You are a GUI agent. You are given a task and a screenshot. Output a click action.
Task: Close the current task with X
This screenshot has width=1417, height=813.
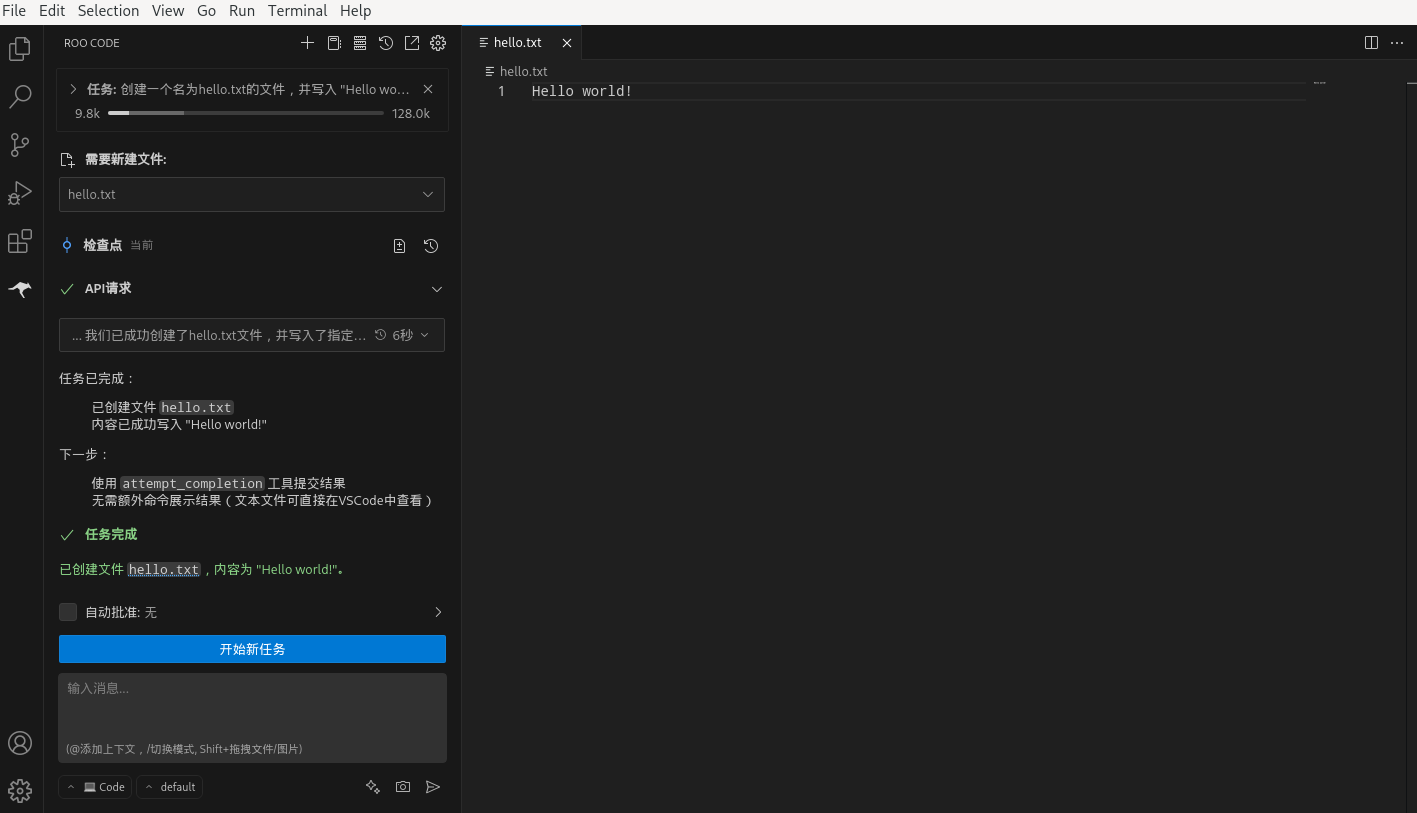[x=428, y=89]
